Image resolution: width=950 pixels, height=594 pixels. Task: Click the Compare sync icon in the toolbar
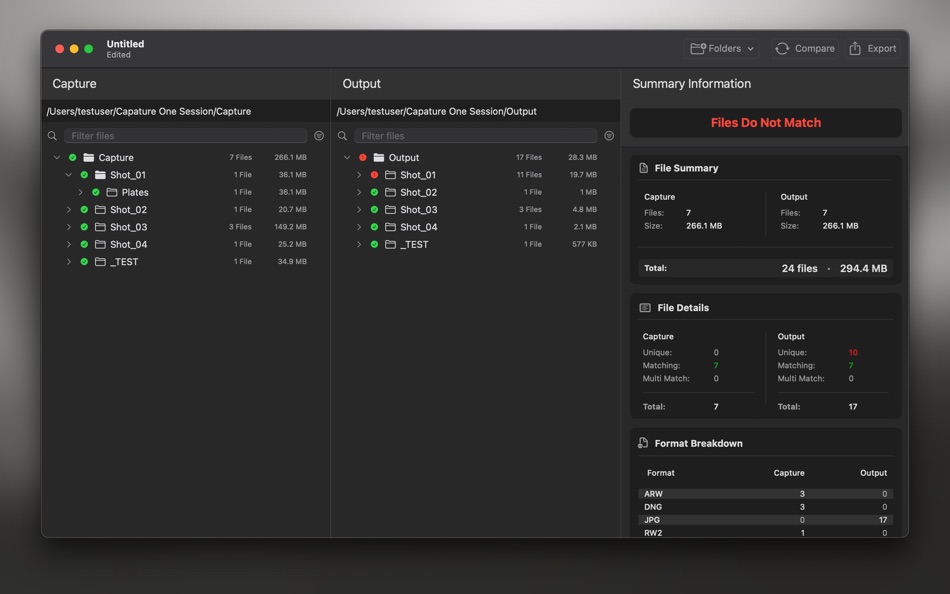coord(781,48)
